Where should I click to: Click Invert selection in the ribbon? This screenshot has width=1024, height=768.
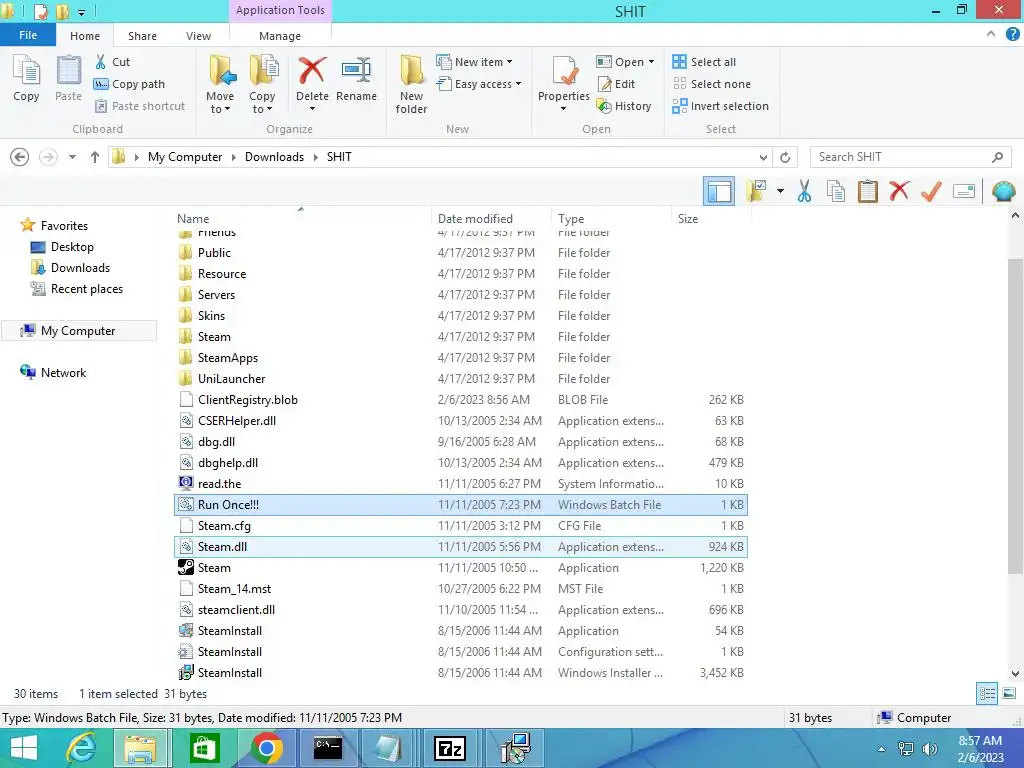coord(720,106)
